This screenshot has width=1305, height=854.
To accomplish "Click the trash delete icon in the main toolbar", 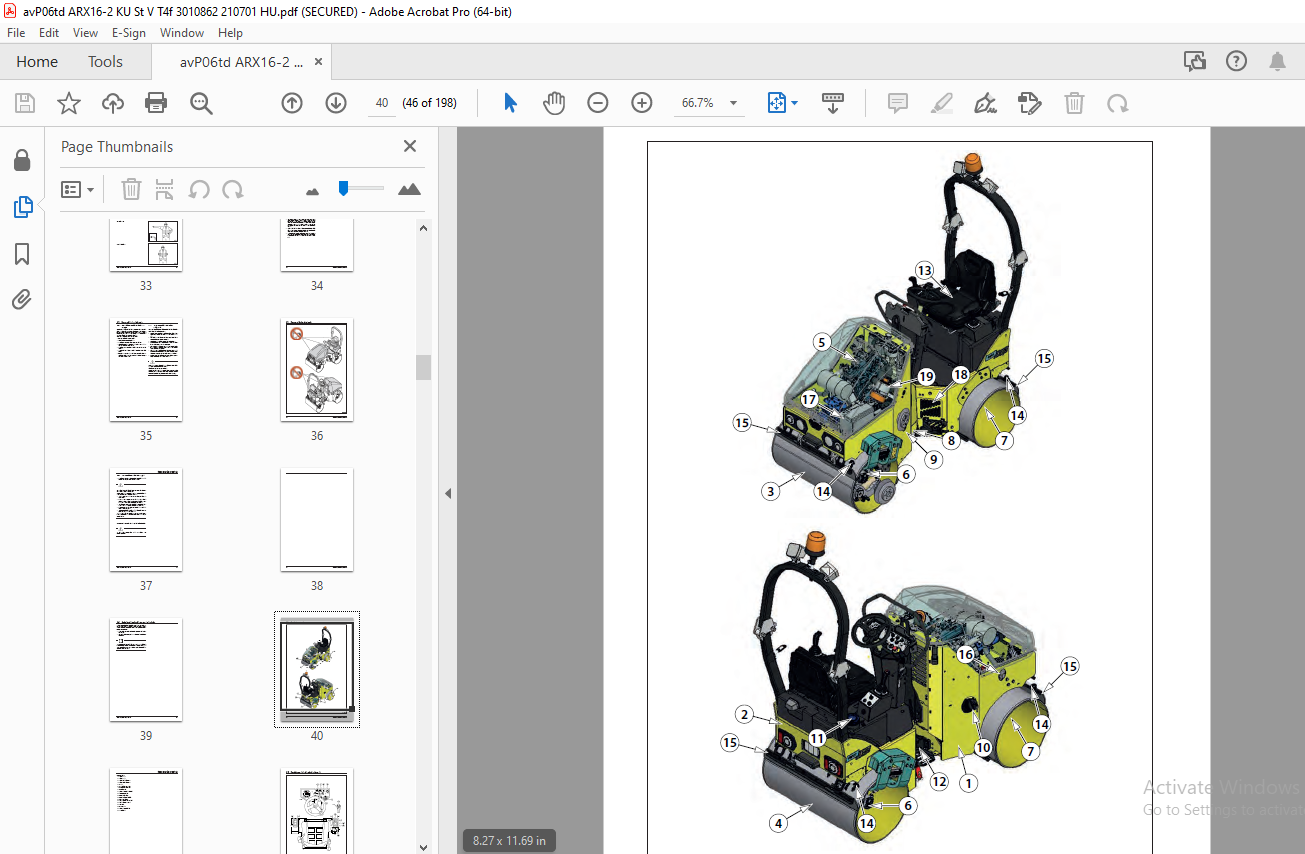I will click(x=1074, y=103).
